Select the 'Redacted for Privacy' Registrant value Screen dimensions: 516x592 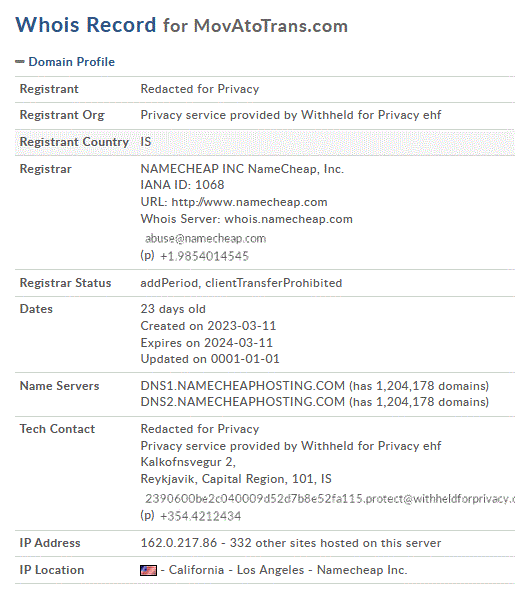tap(200, 89)
